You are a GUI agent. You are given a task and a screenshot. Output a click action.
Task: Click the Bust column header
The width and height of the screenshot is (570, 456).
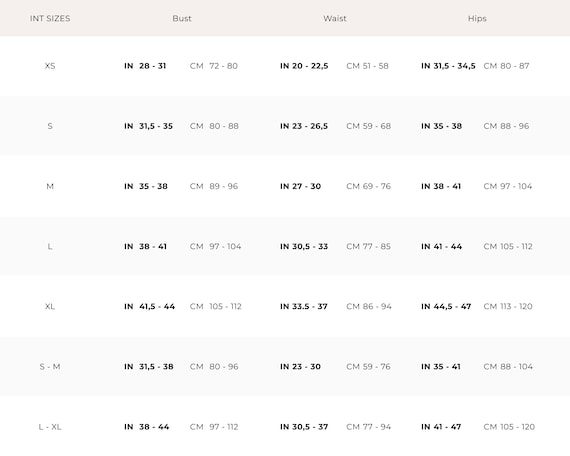click(x=182, y=19)
